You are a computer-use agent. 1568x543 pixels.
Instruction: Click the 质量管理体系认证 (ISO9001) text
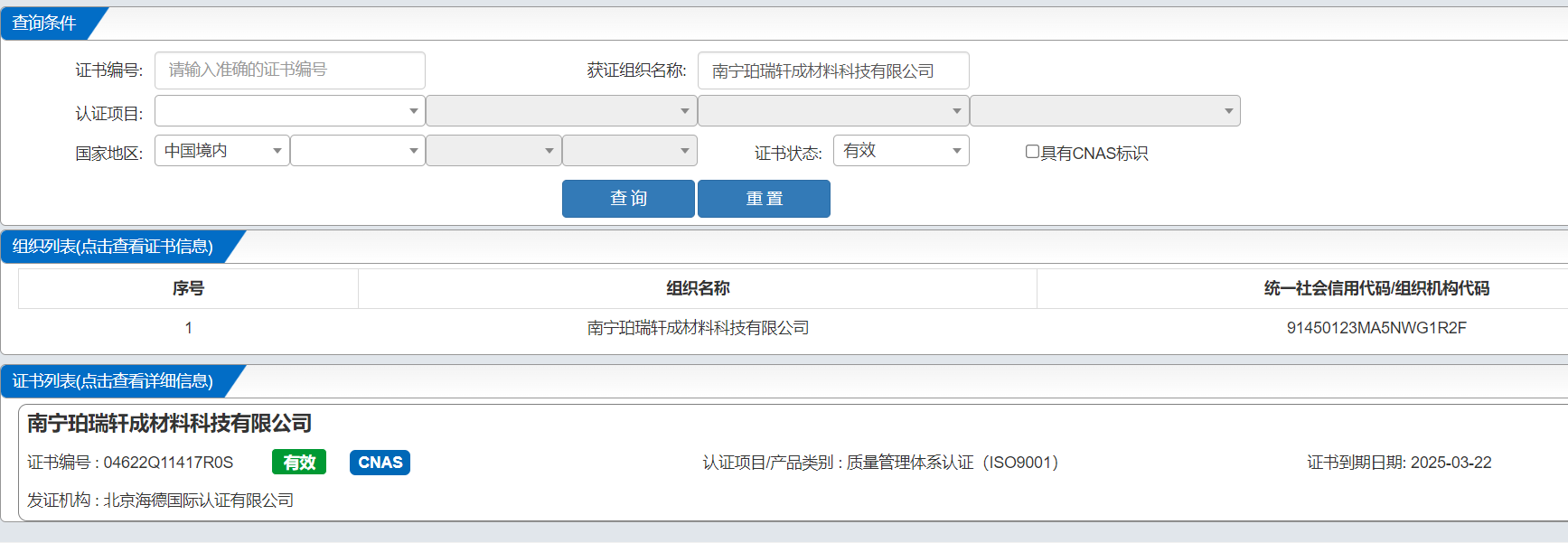click(x=953, y=463)
